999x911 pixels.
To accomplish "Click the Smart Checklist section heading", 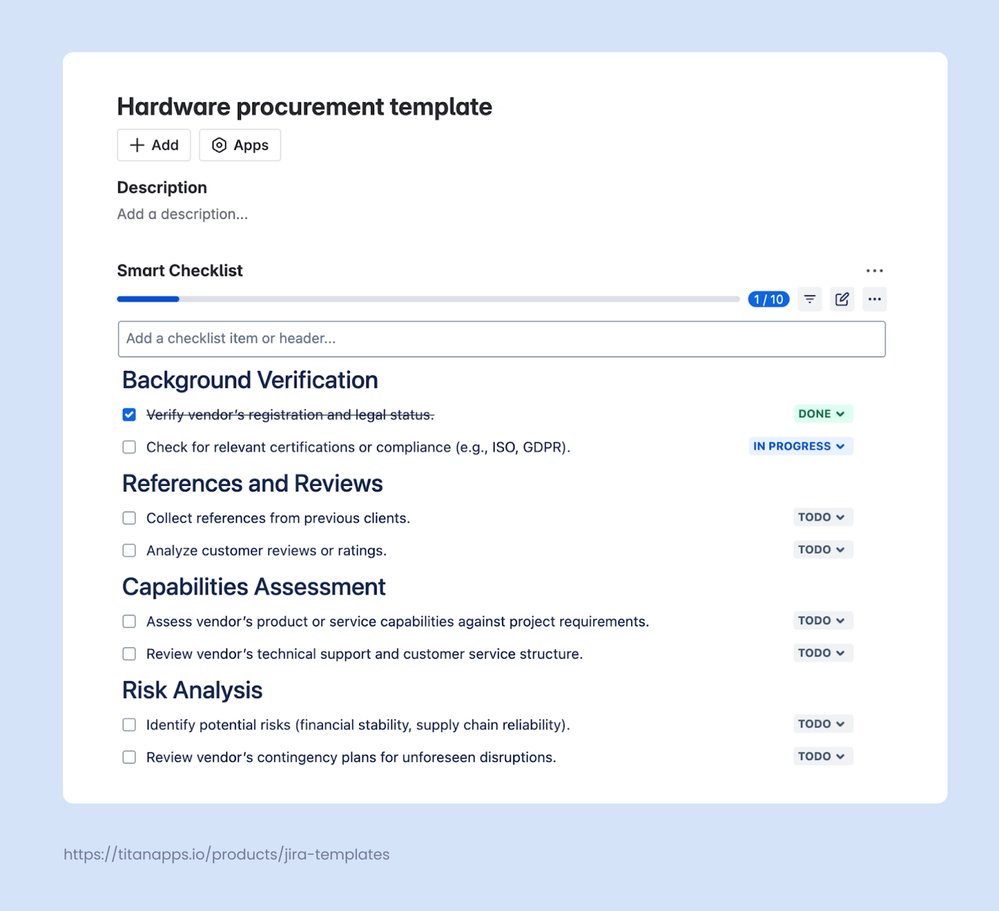I will [x=180, y=270].
